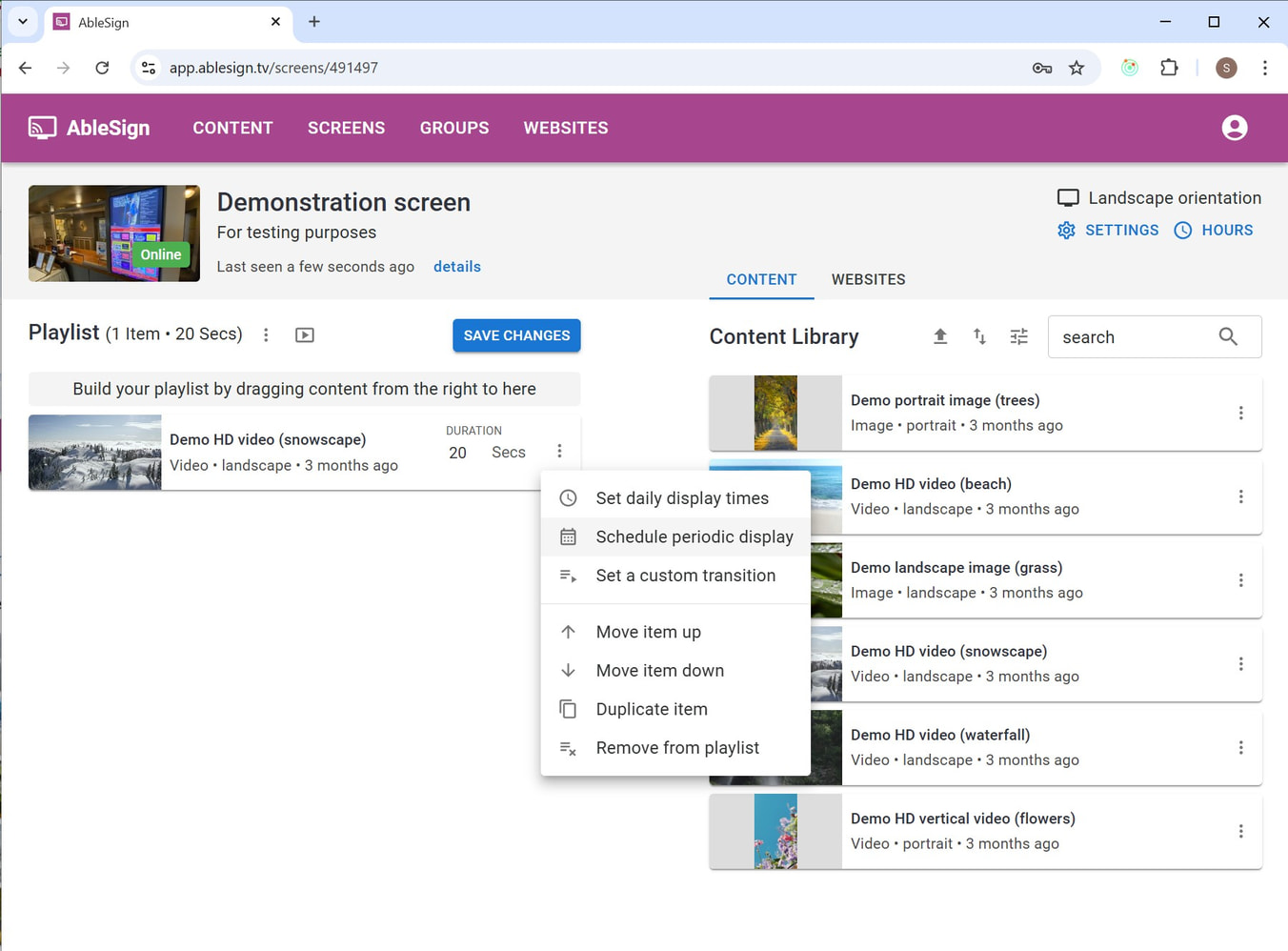The width and height of the screenshot is (1288, 951).
Task: Click the duration seconds field
Action: pyautogui.click(x=459, y=453)
